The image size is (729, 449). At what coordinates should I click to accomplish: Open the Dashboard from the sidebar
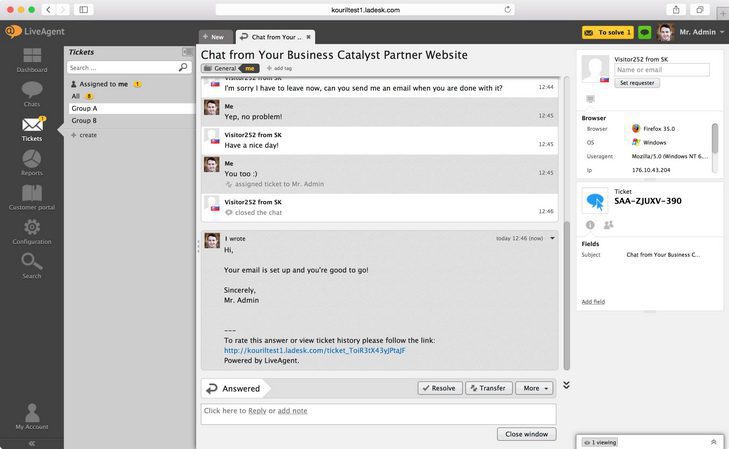tap(31, 59)
